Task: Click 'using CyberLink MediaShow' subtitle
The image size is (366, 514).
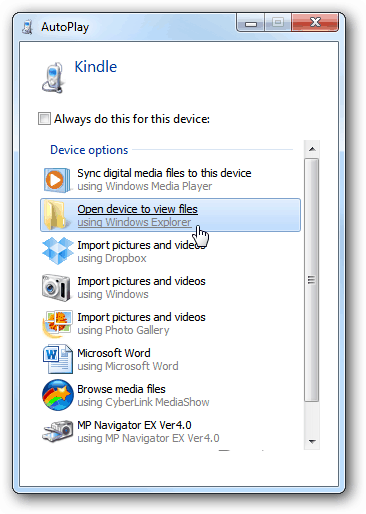Action: coord(143,402)
